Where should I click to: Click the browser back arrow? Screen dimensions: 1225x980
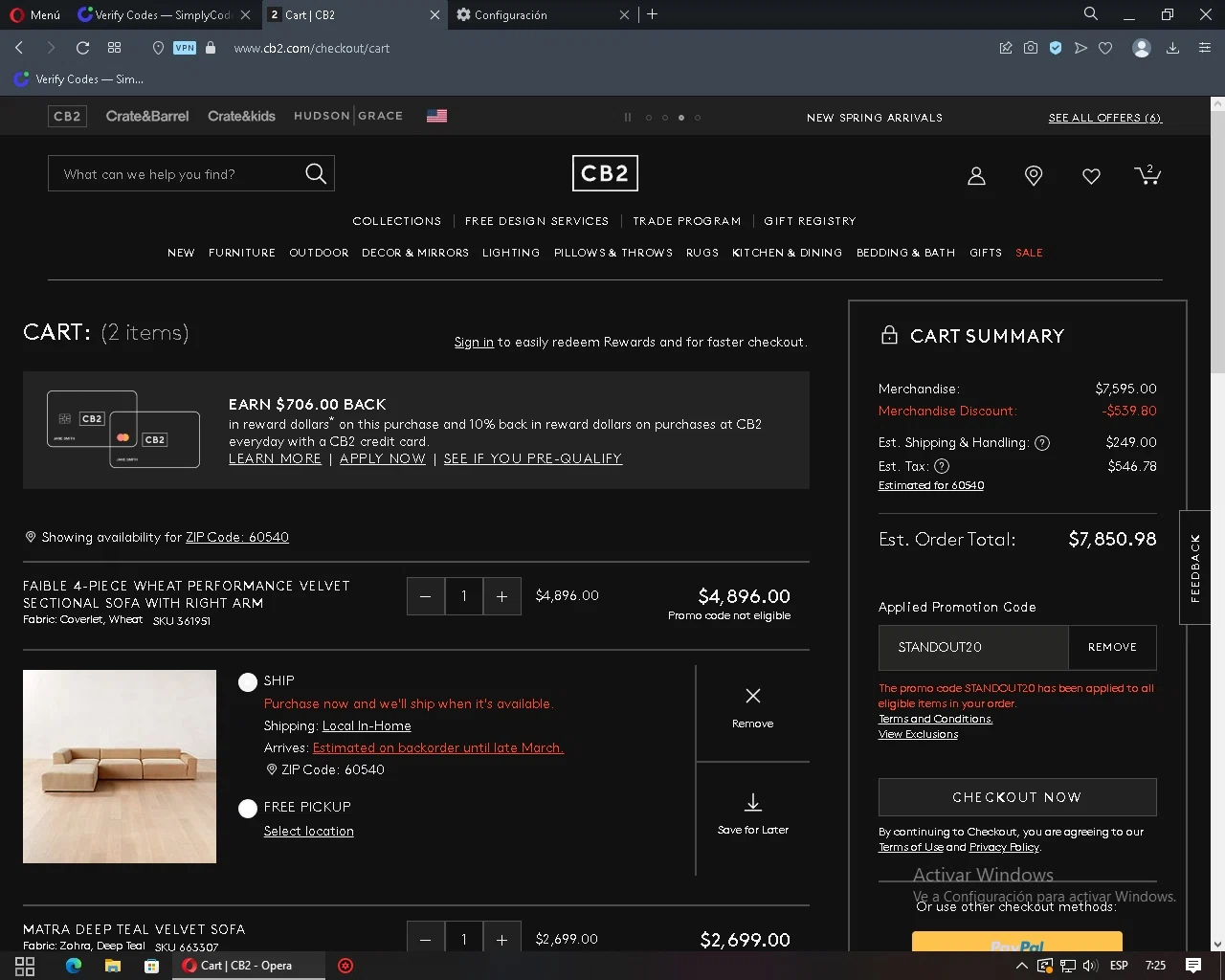pyautogui.click(x=19, y=48)
